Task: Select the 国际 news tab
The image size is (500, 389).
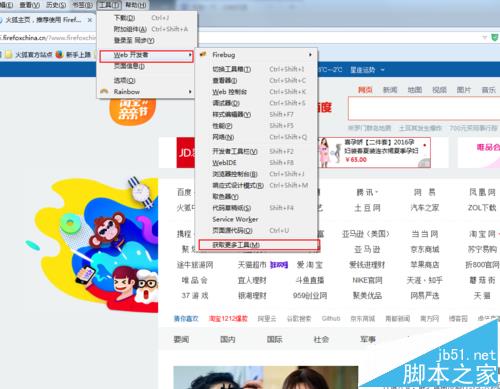Action: pyautogui.click(x=274, y=340)
